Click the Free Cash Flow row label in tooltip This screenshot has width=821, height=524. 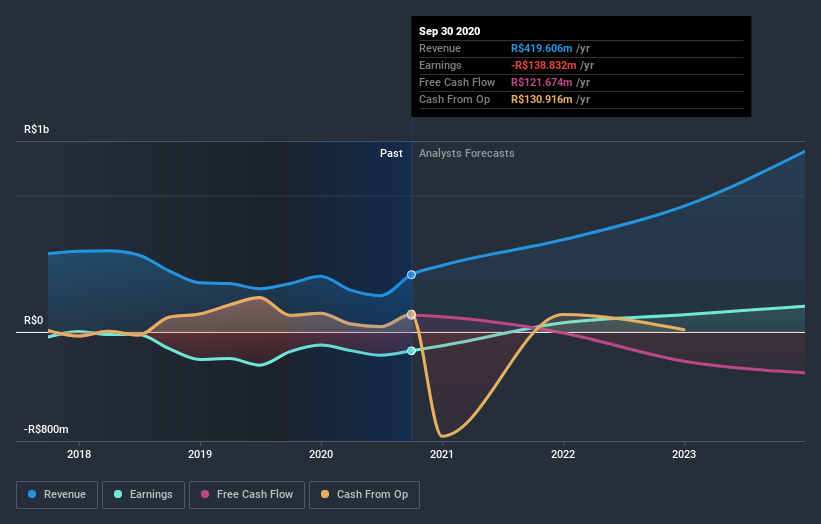pos(457,82)
